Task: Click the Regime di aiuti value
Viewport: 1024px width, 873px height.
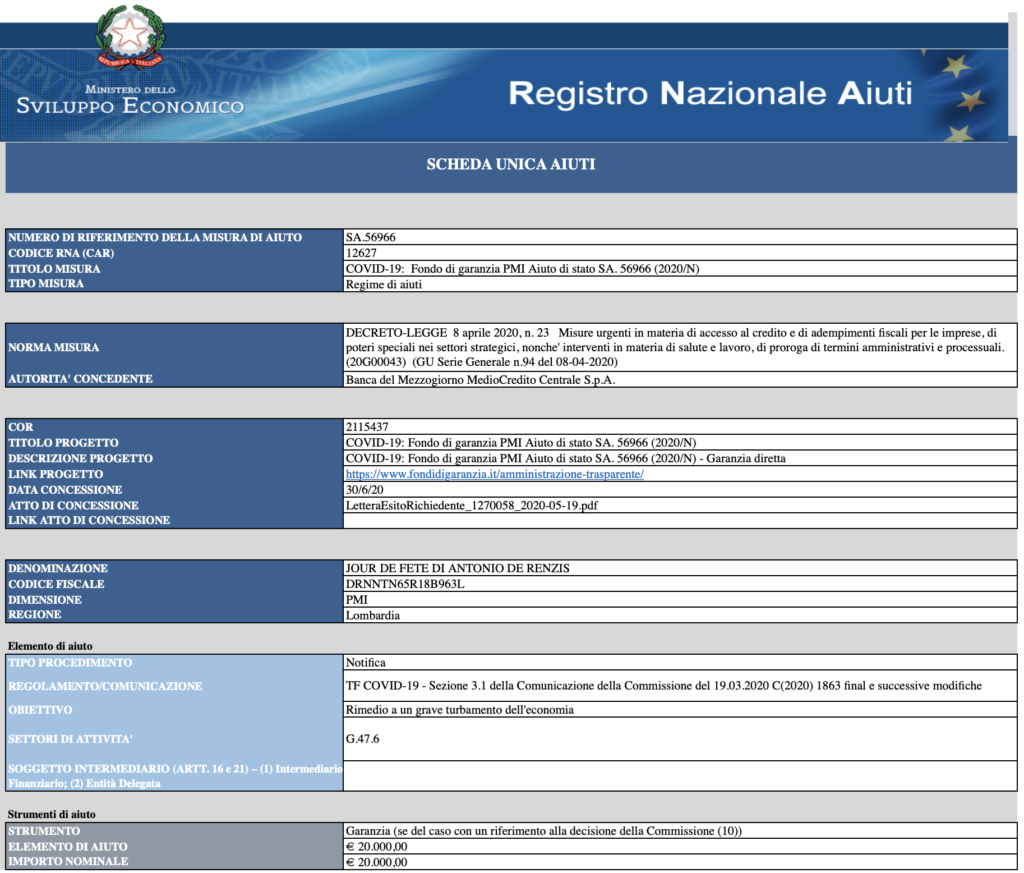Action: (383, 284)
